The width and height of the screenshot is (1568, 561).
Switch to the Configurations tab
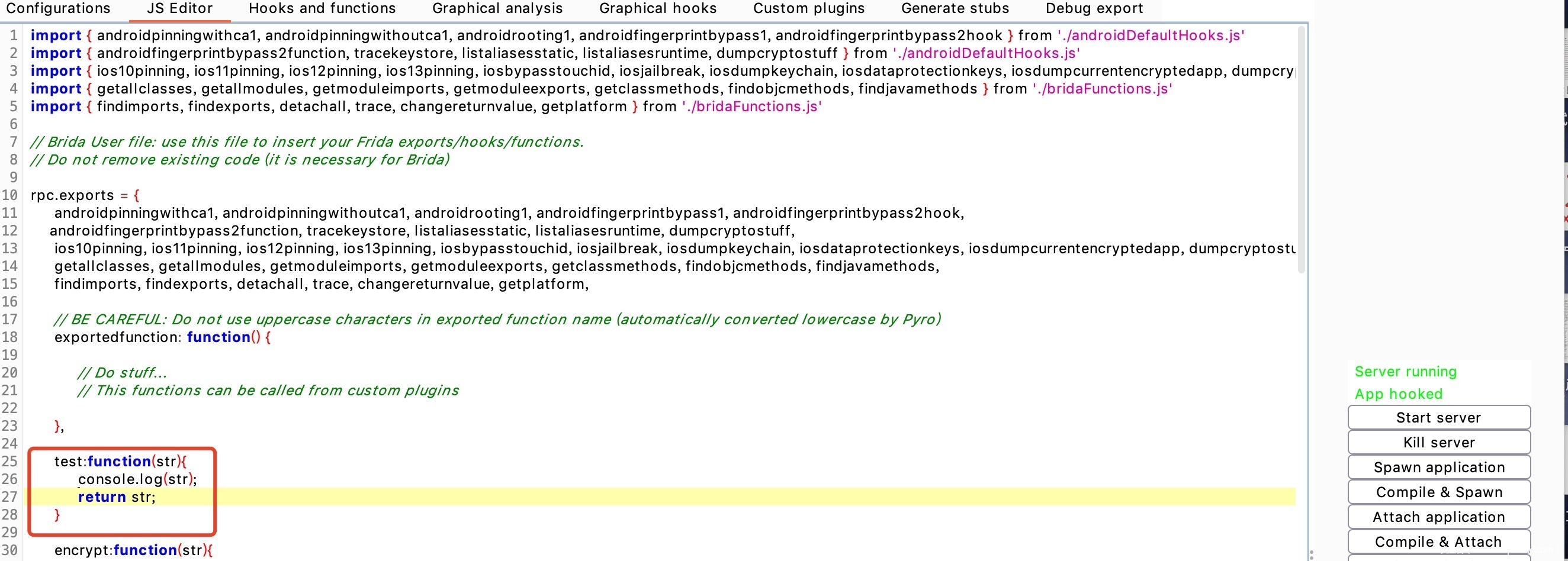58,8
